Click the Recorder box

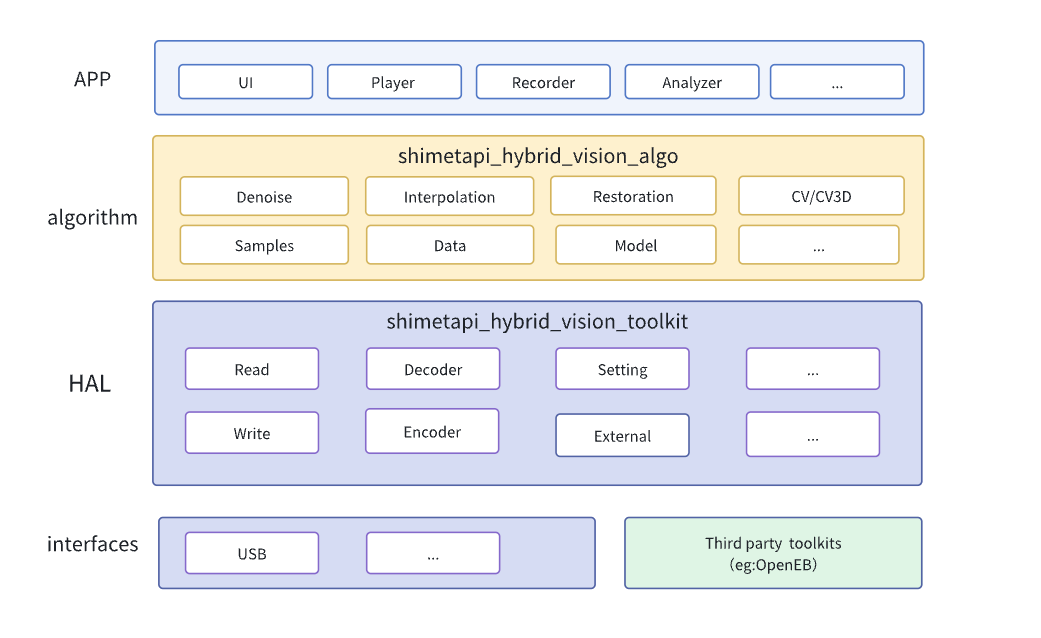pyautogui.click(x=543, y=82)
